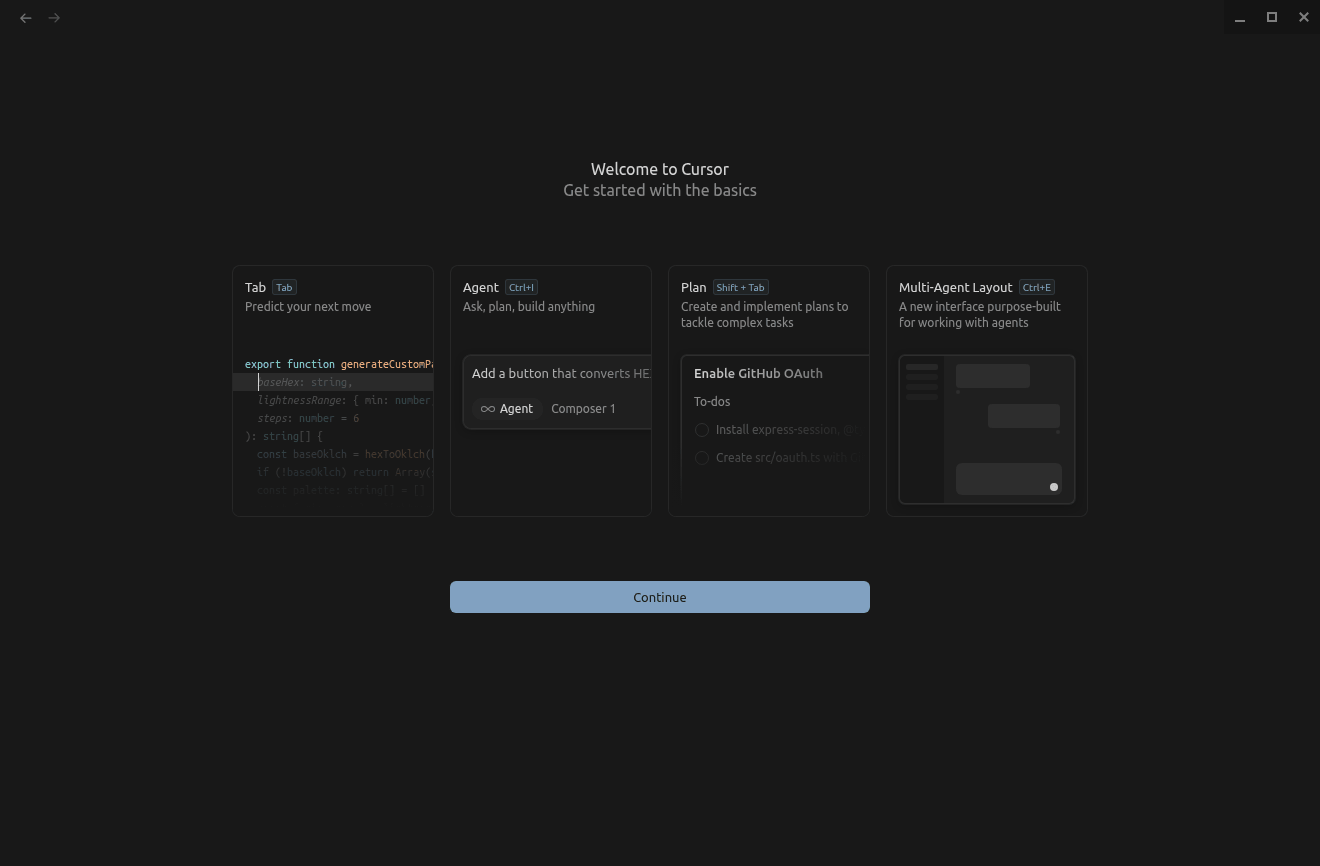Click the Tab shortcut key badge
1320x866 pixels.
click(x=284, y=287)
